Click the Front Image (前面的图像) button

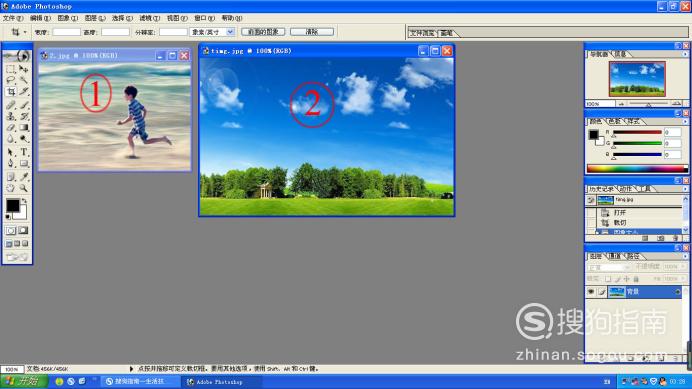(263, 32)
